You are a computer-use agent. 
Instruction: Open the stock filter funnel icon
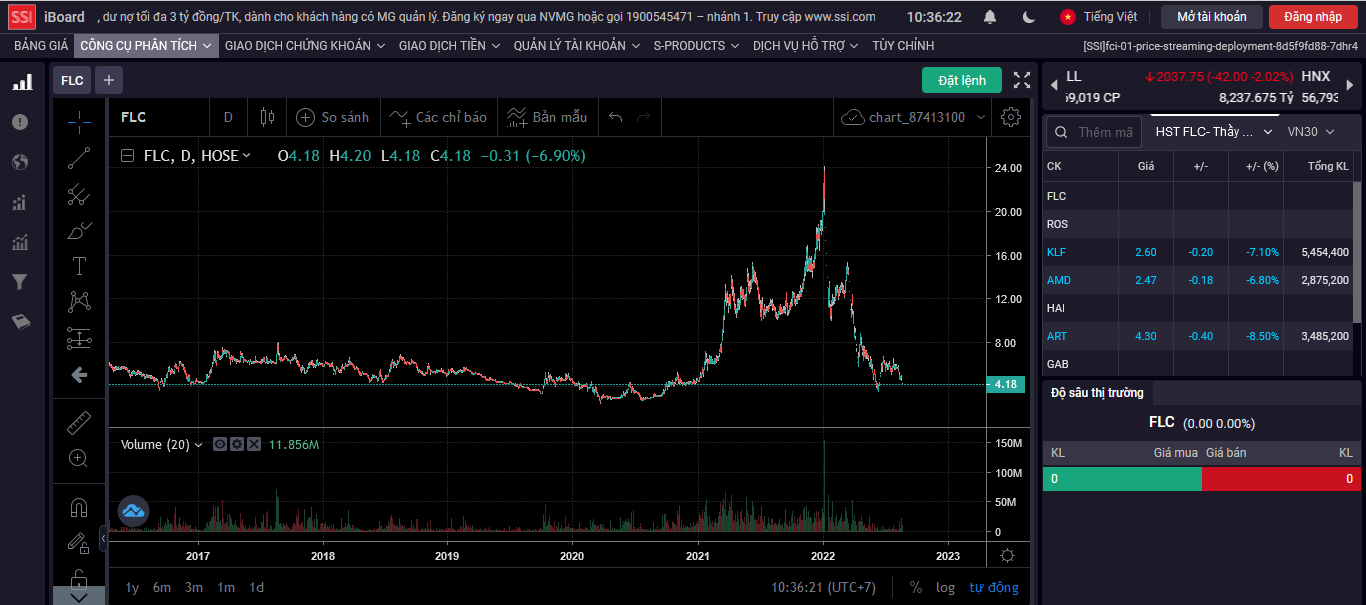pyautogui.click(x=20, y=283)
